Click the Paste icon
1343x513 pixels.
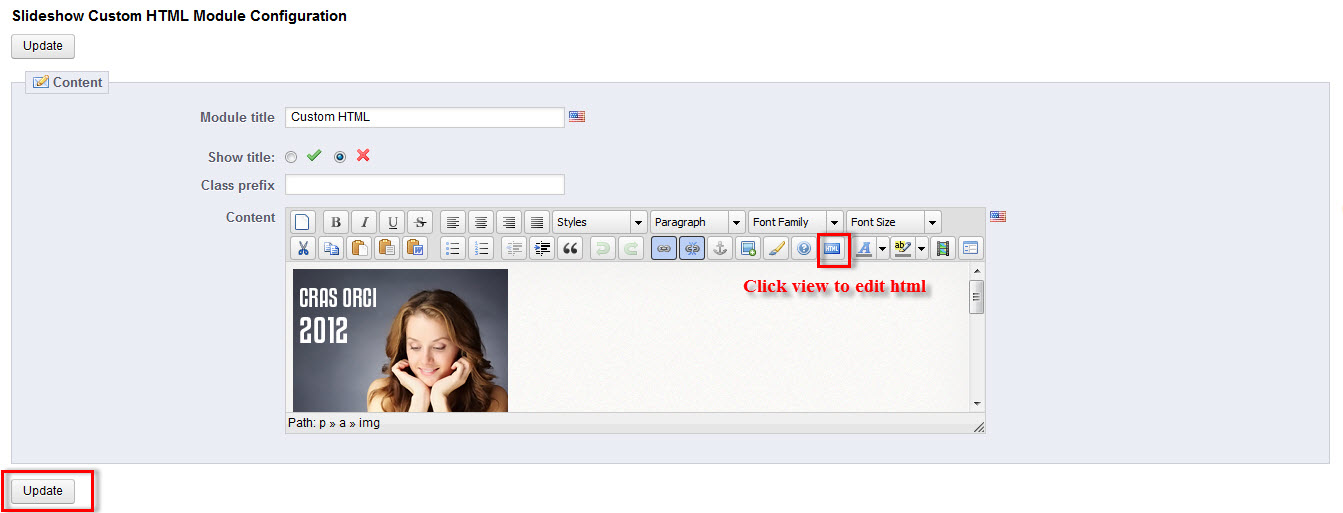coord(359,248)
